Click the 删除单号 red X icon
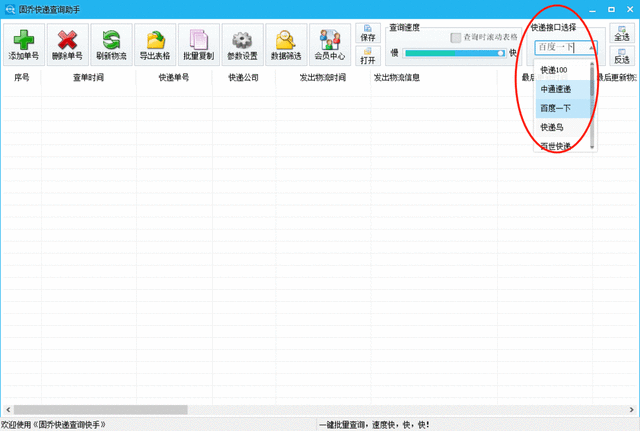This screenshot has width=640, height=431. click(67, 40)
